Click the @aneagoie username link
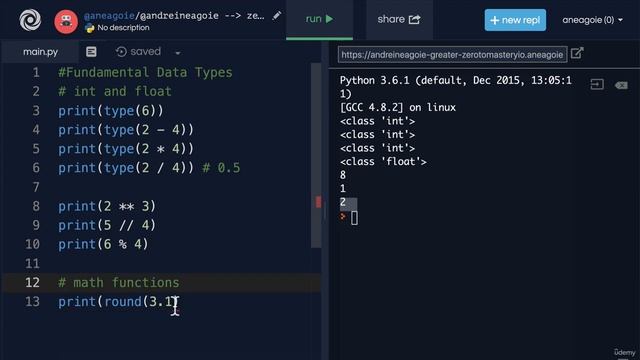This screenshot has width=640, height=360. (109, 16)
